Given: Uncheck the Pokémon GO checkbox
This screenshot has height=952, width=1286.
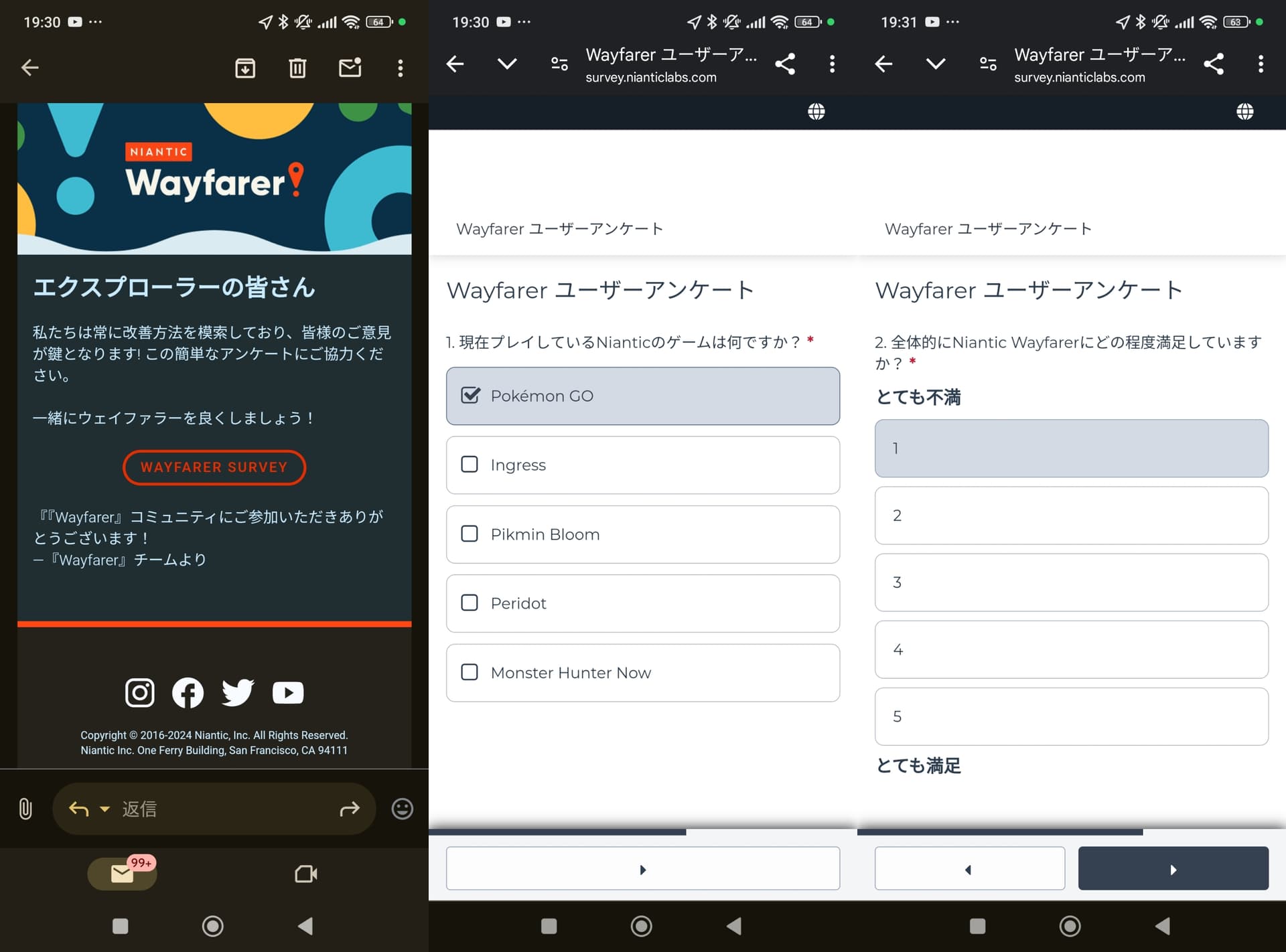Looking at the screenshot, I should click(471, 396).
